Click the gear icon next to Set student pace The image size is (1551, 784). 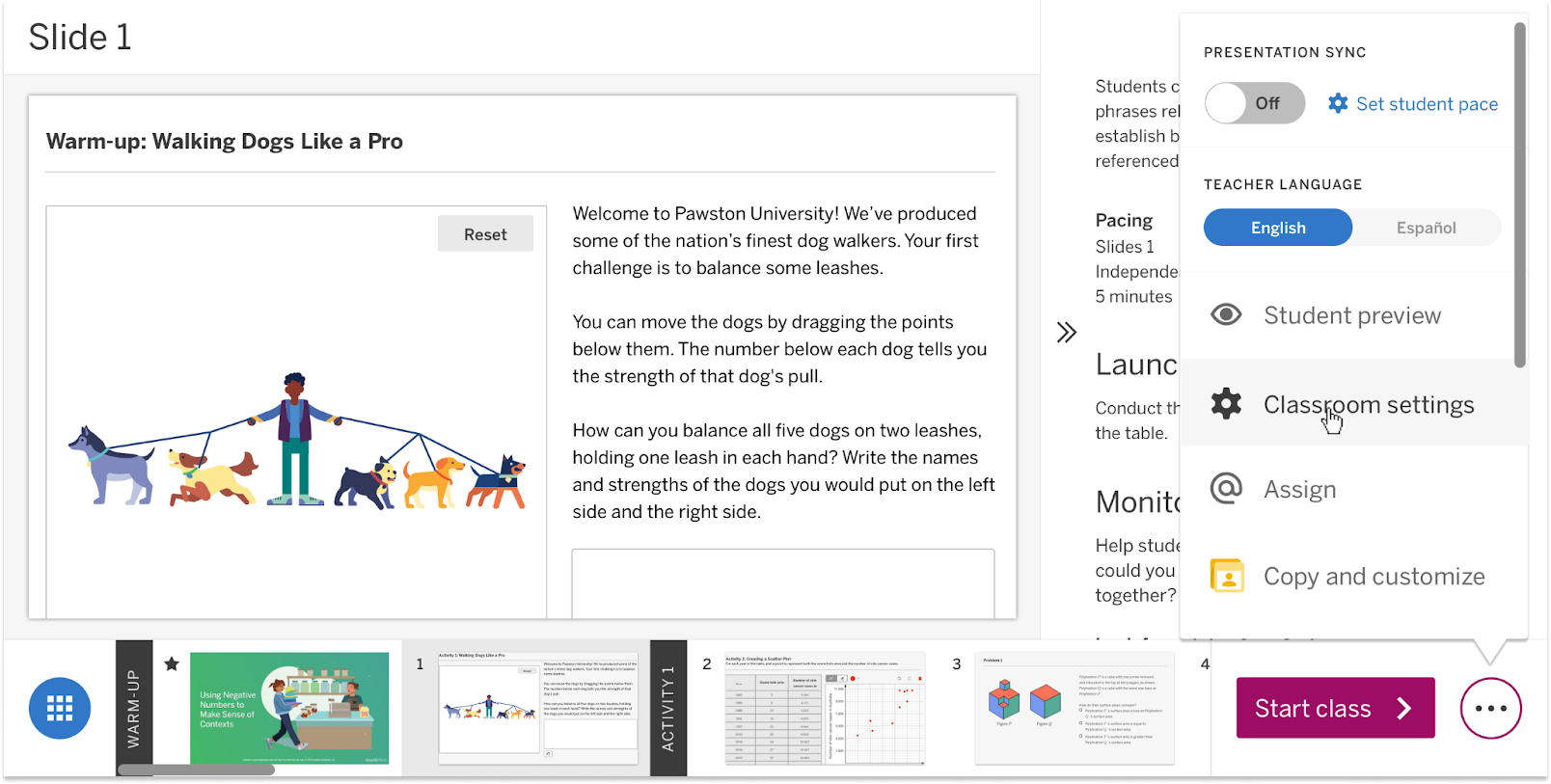1338,103
